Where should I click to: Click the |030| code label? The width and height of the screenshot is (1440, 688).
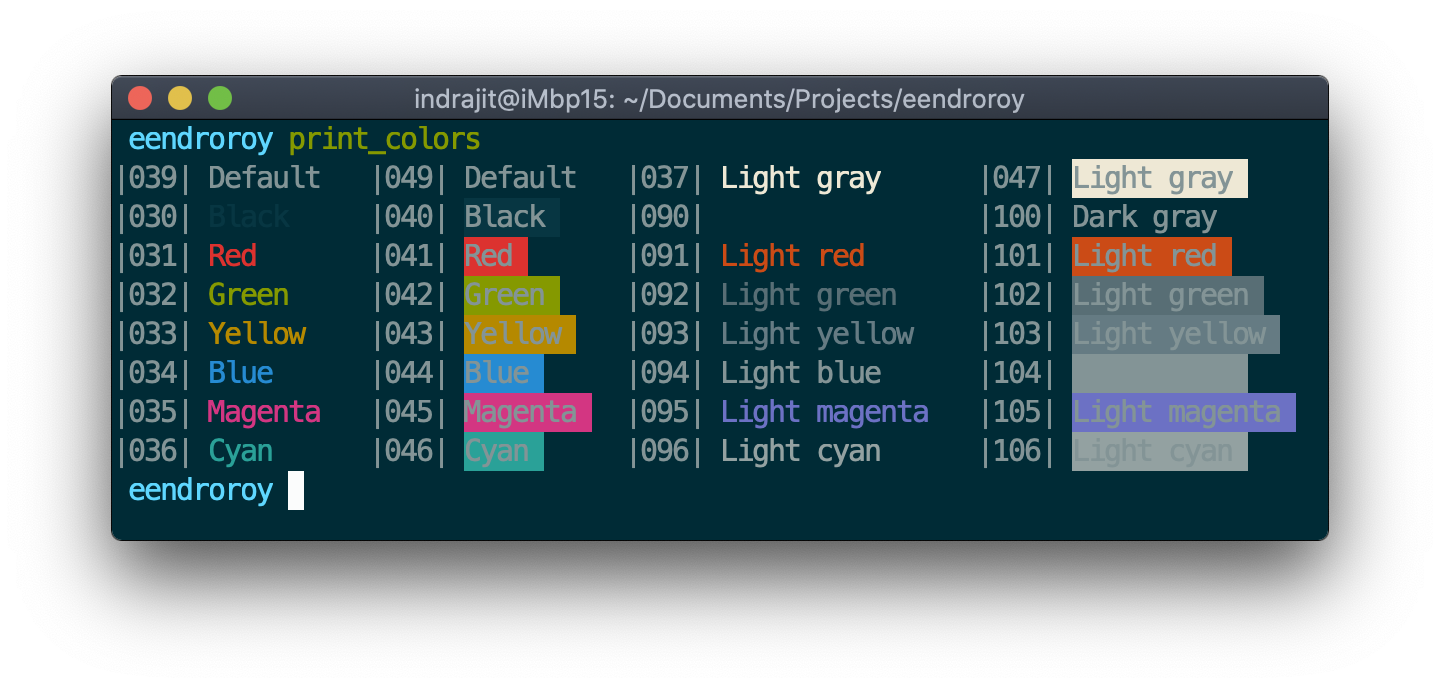(x=152, y=217)
